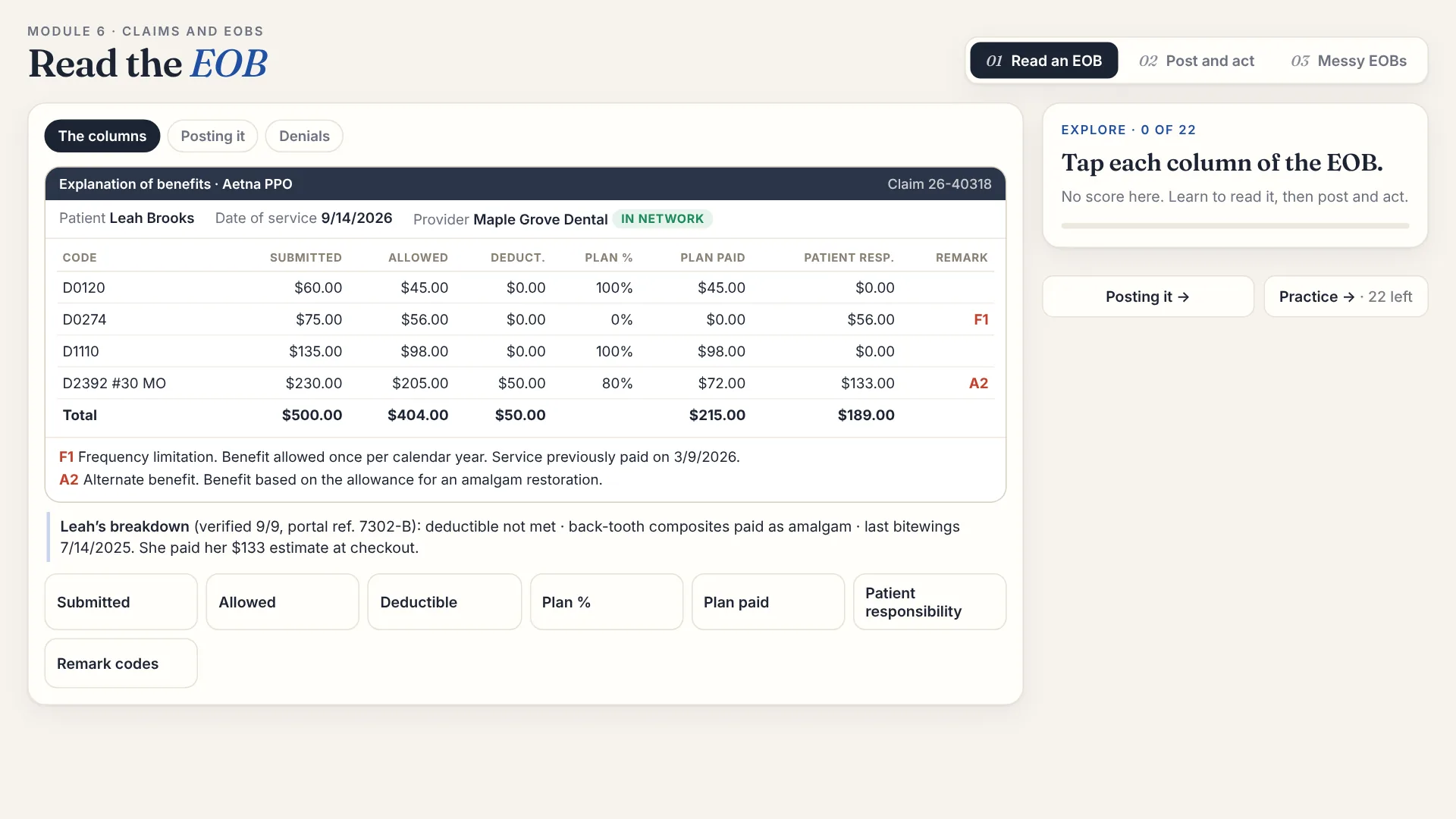Click the A2 Alternate benefit footnote
1456x819 pixels.
point(331,480)
